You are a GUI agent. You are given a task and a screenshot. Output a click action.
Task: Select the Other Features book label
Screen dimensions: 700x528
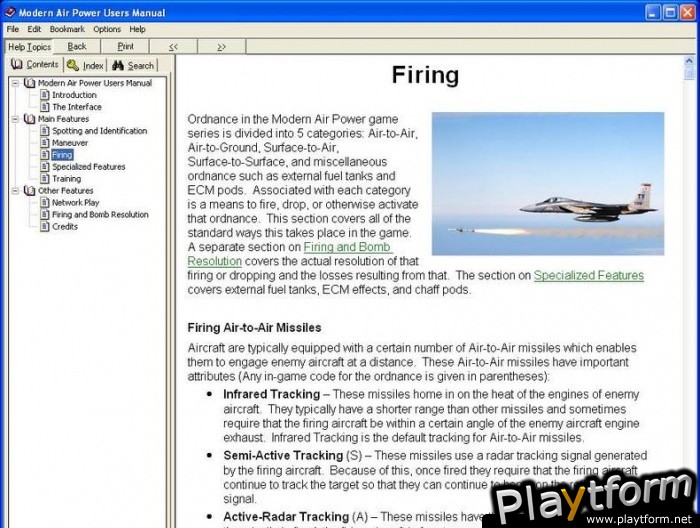[x=65, y=191]
